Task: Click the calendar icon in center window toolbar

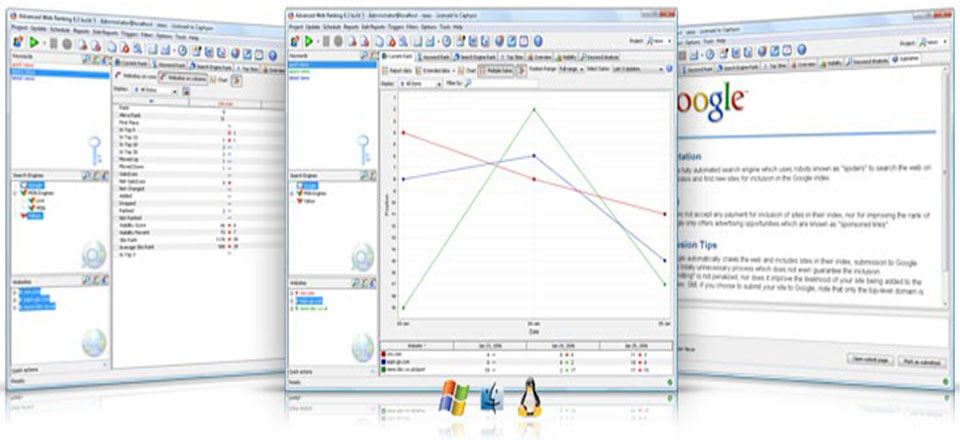Action: pyautogui.click(x=525, y=41)
